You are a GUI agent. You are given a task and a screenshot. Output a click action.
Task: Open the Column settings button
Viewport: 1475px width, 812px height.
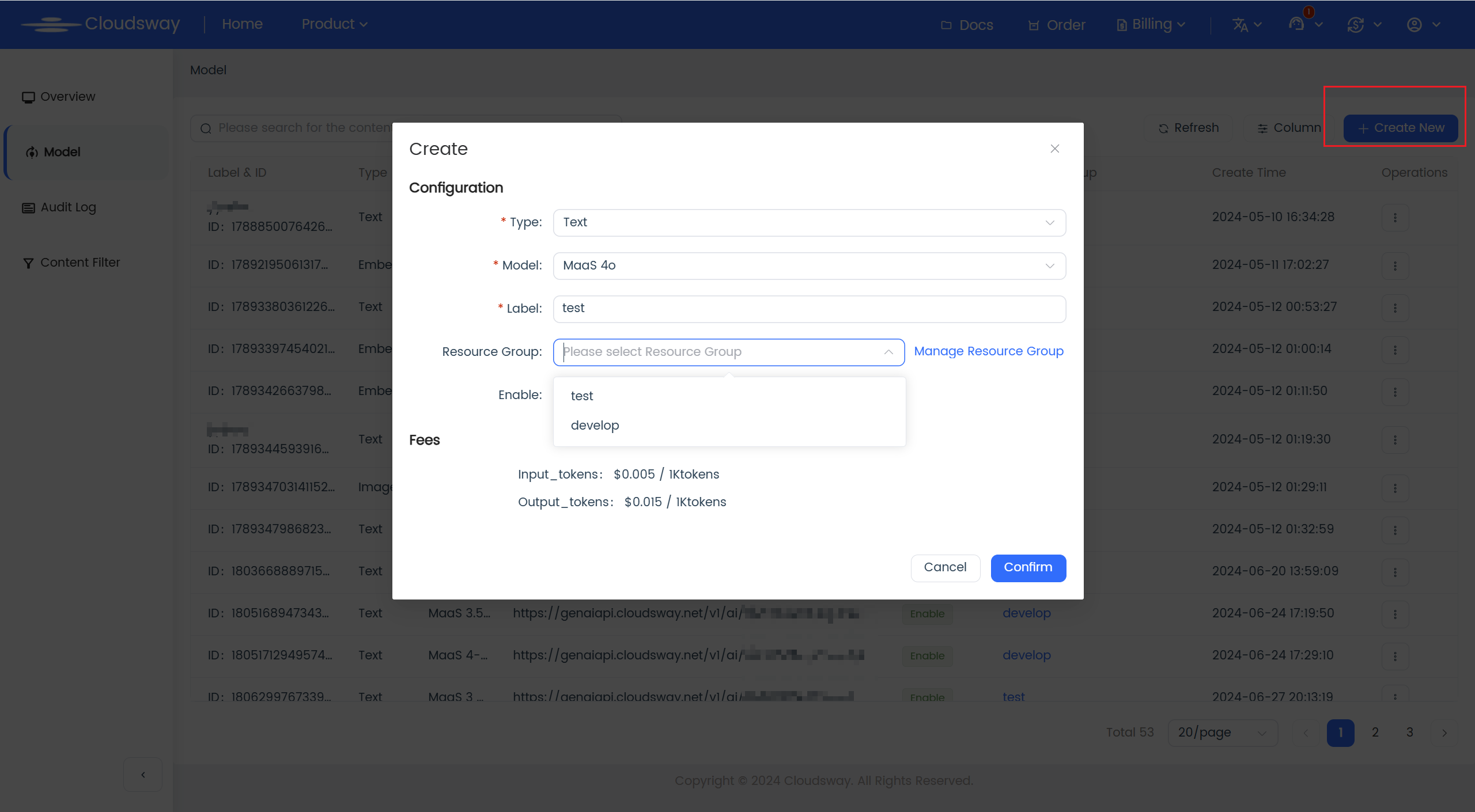(x=1289, y=128)
